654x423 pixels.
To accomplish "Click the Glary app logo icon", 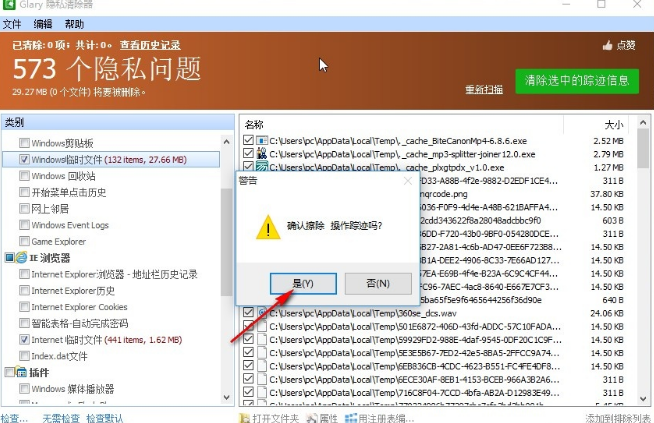I will tap(8, 5).
